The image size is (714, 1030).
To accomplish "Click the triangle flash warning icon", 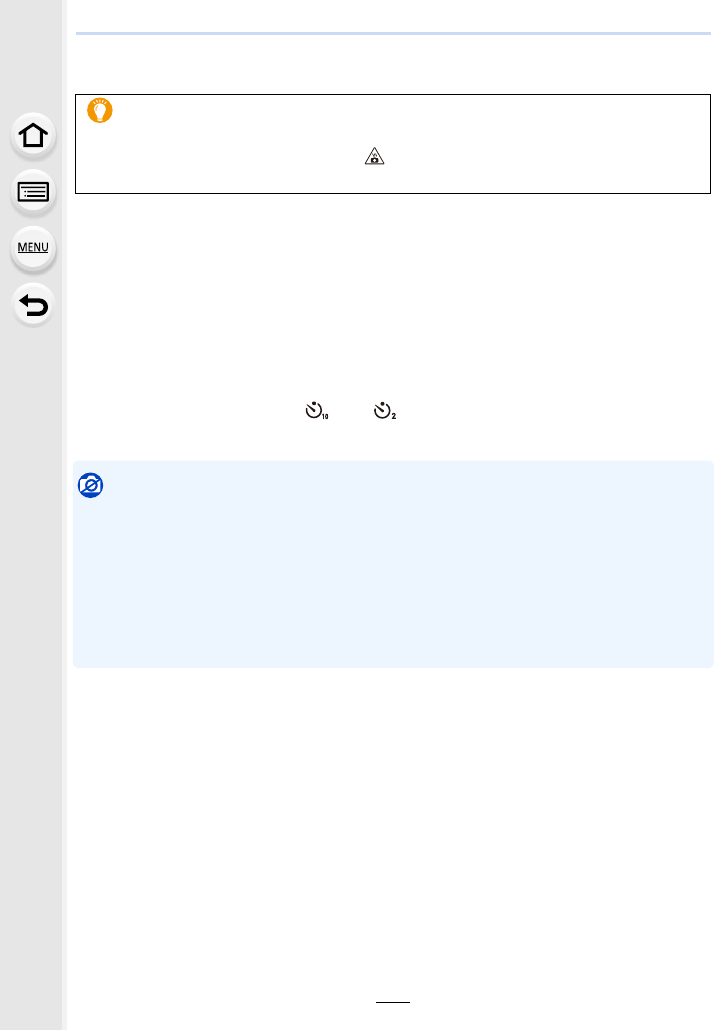I will pyautogui.click(x=374, y=156).
